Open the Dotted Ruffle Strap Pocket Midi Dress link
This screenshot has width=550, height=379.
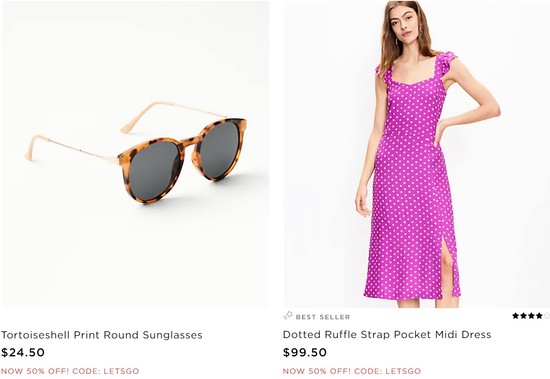(387, 334)
